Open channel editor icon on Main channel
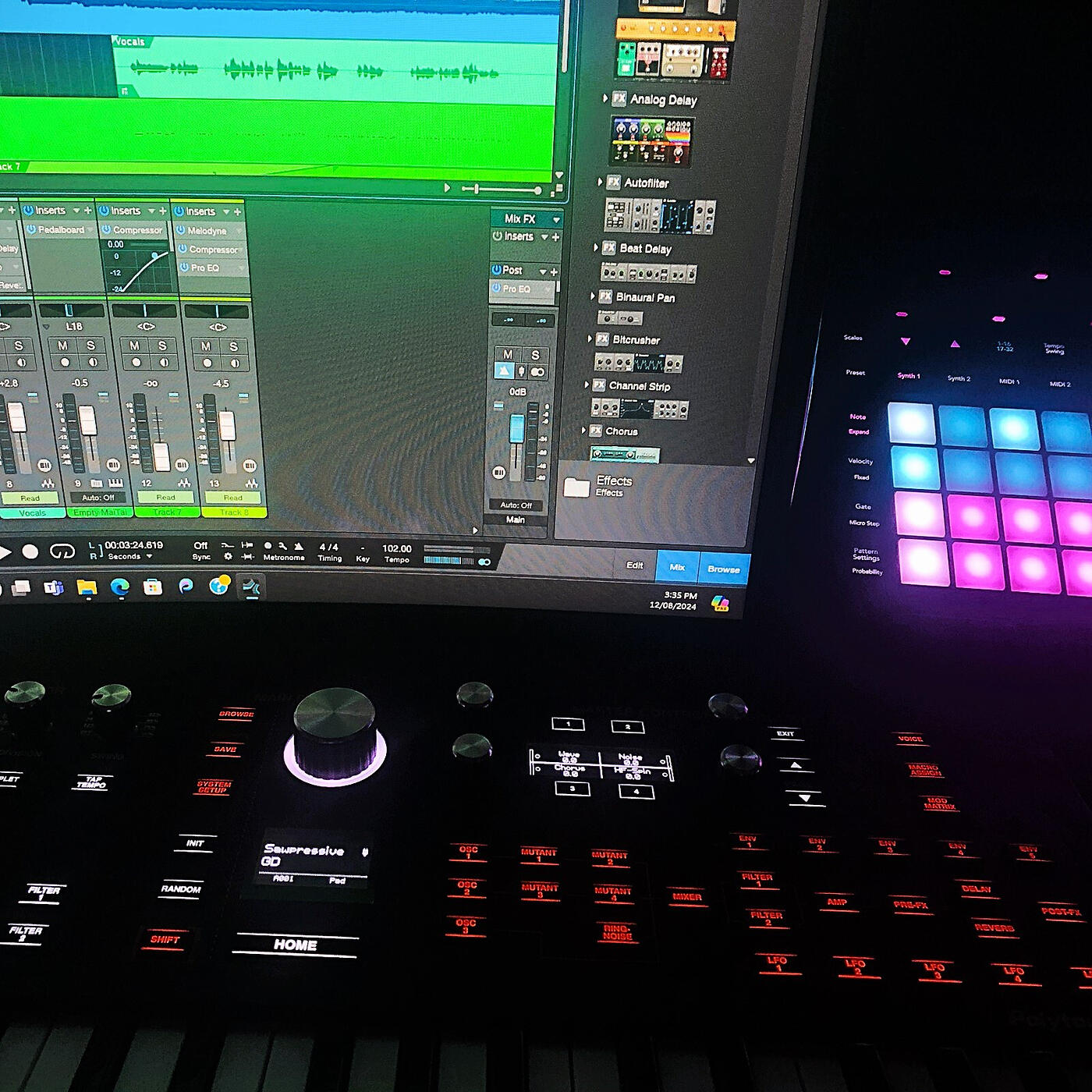Screen dimensions: 1092x1092 click(x=498, y=473)
